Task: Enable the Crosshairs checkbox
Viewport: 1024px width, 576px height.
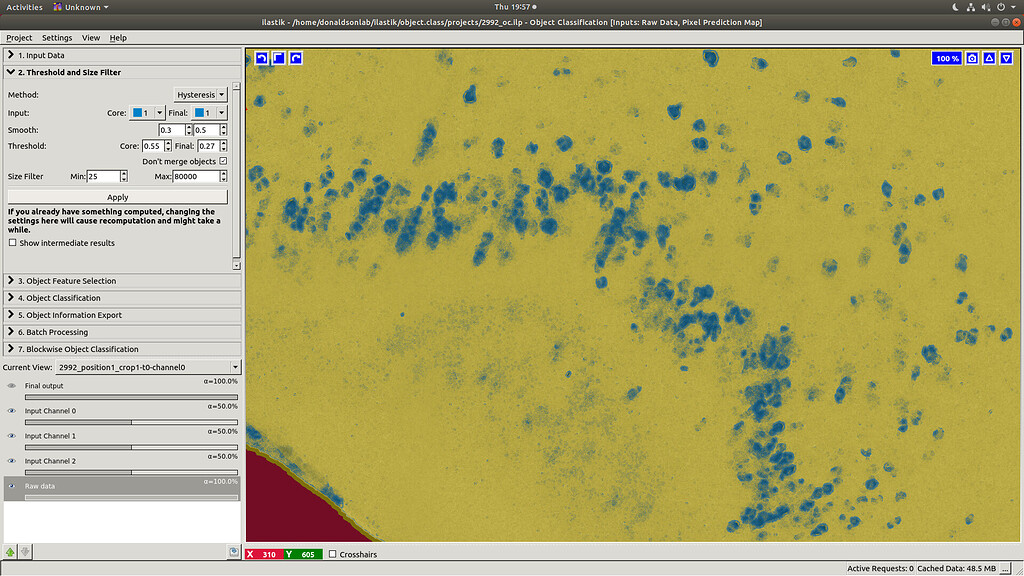Action: (334, 553)
